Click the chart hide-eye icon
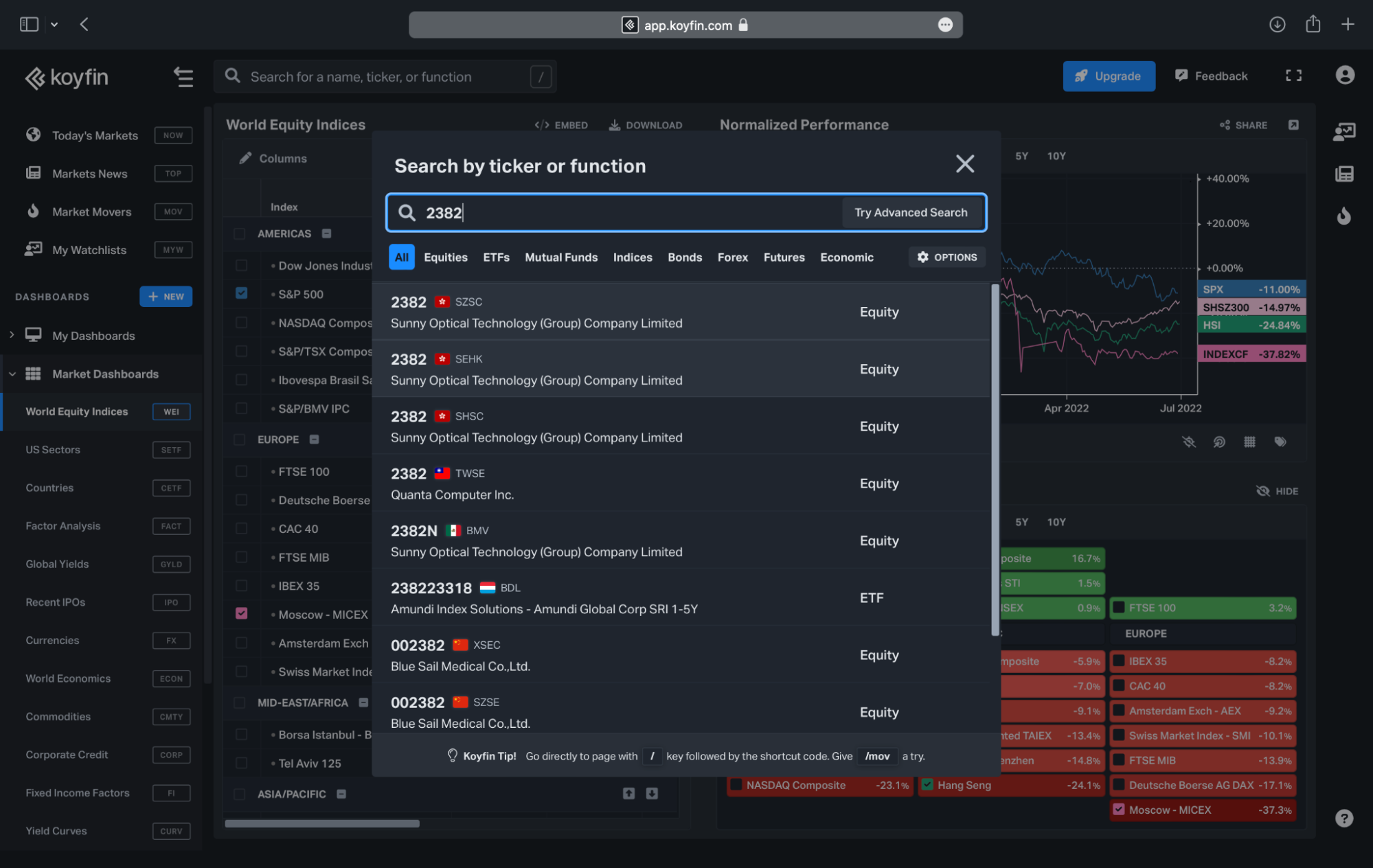The image size is (1373, 868). [1189, 442]
